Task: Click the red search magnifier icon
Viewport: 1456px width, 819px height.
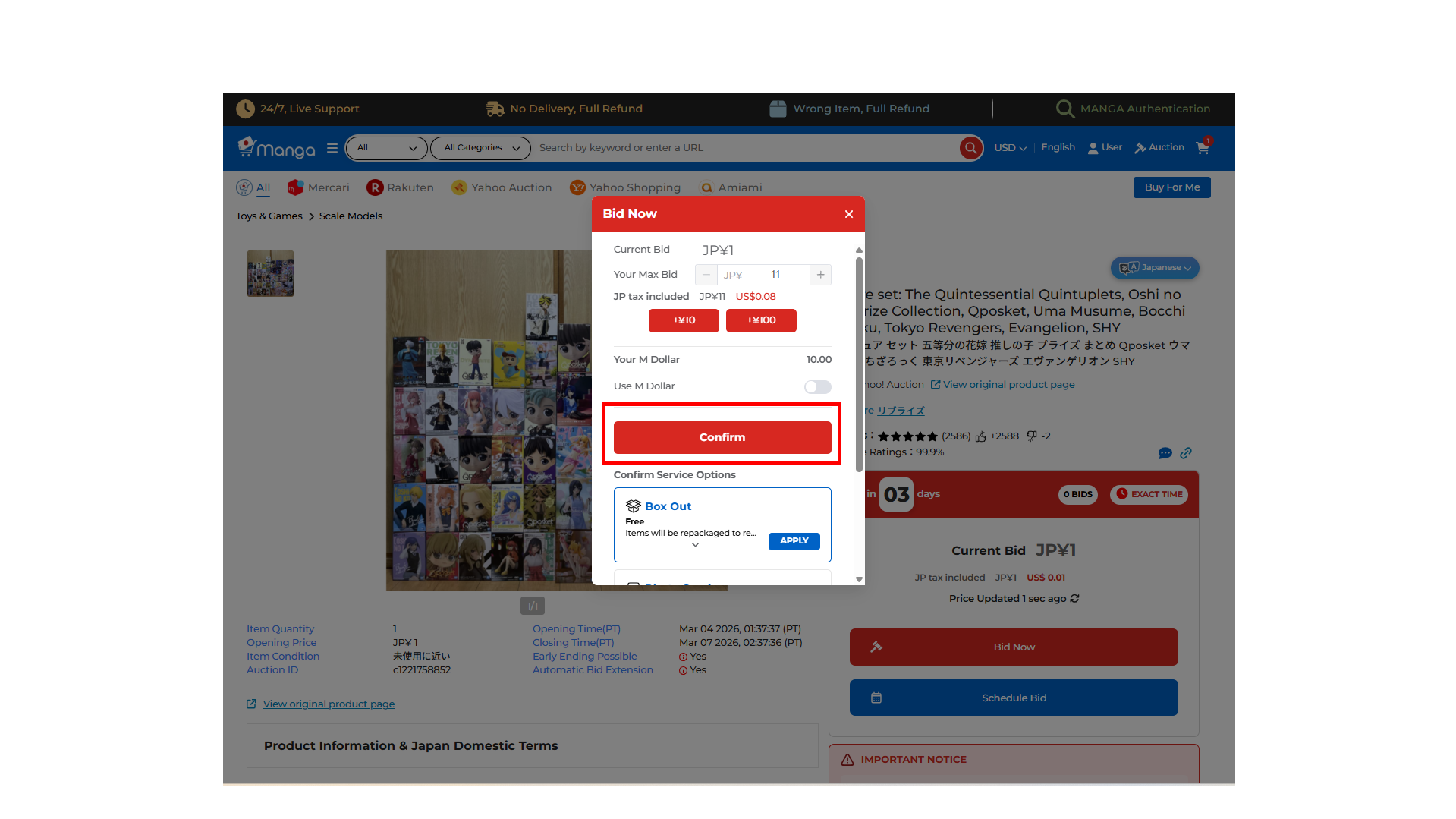Action: [x=970, y=148]
